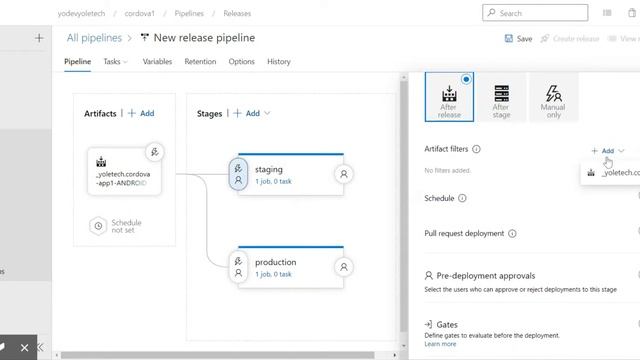Open Artifact filters Add dropdown
Viewport: 640px width, 360px height.
pos(608,151)
